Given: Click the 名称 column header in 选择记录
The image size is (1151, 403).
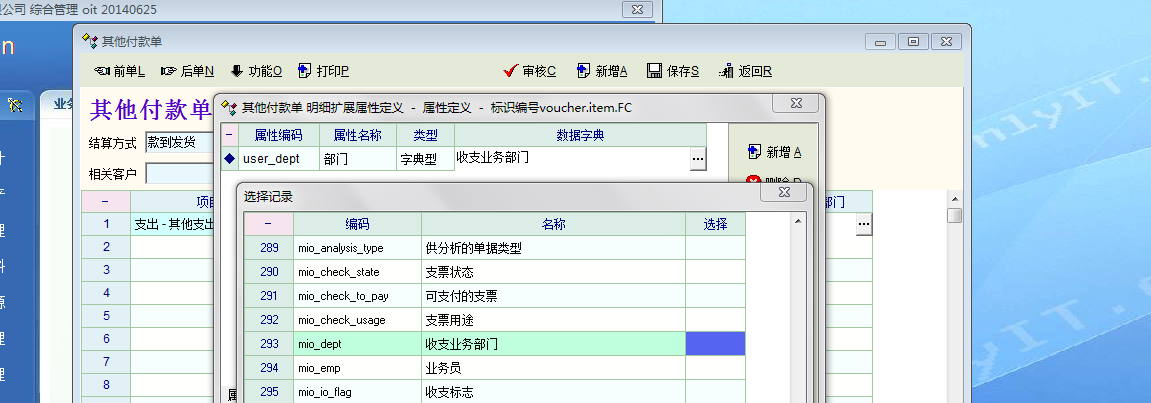Looking at the screenshot, I should (x=553, y=224).
